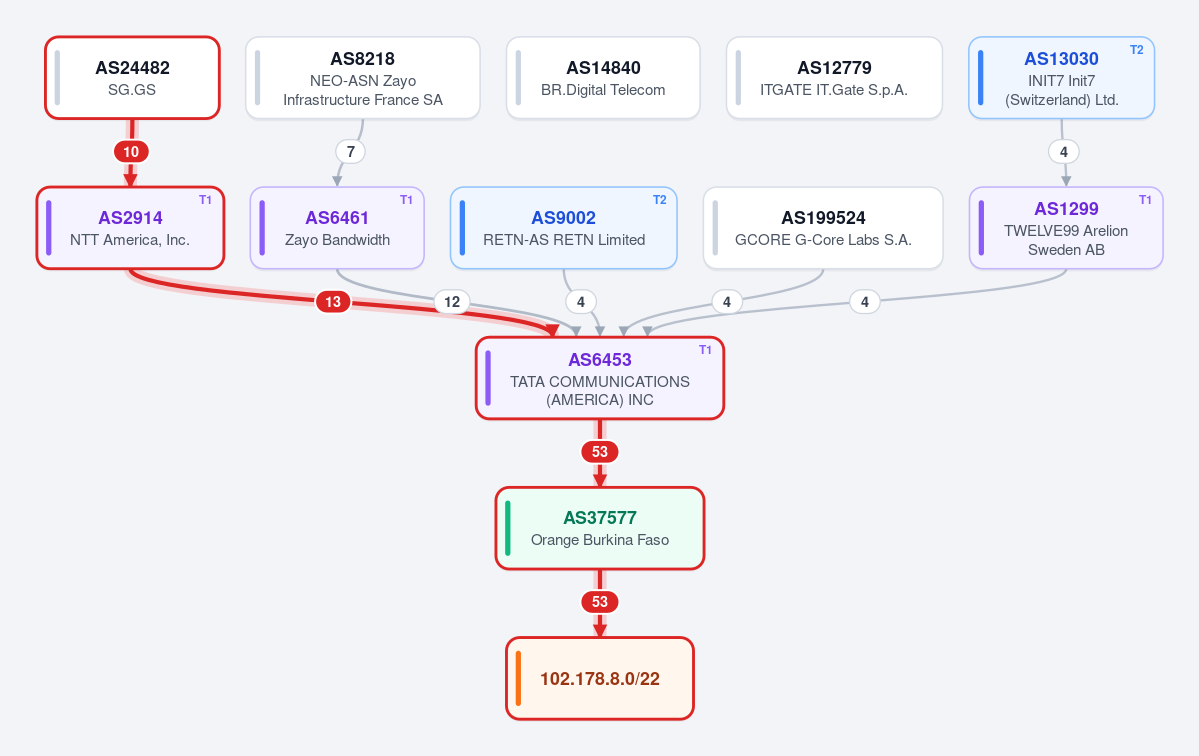Select the edge label 12
Viewport: 1199px width, 756px height.
click(x=452, y=302)
